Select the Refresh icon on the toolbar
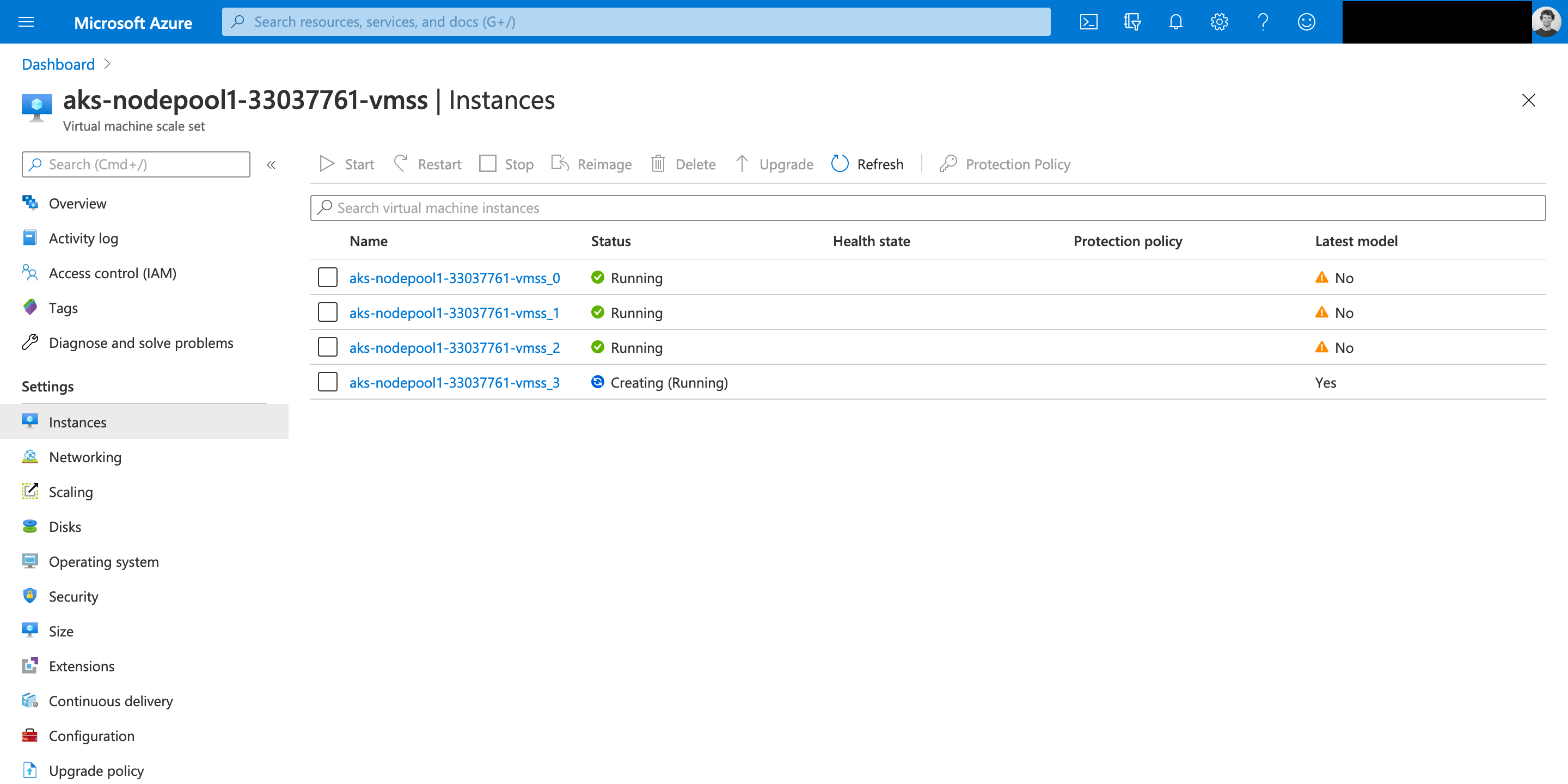The width and height of the screenshot is (1568, 784). 840,164
